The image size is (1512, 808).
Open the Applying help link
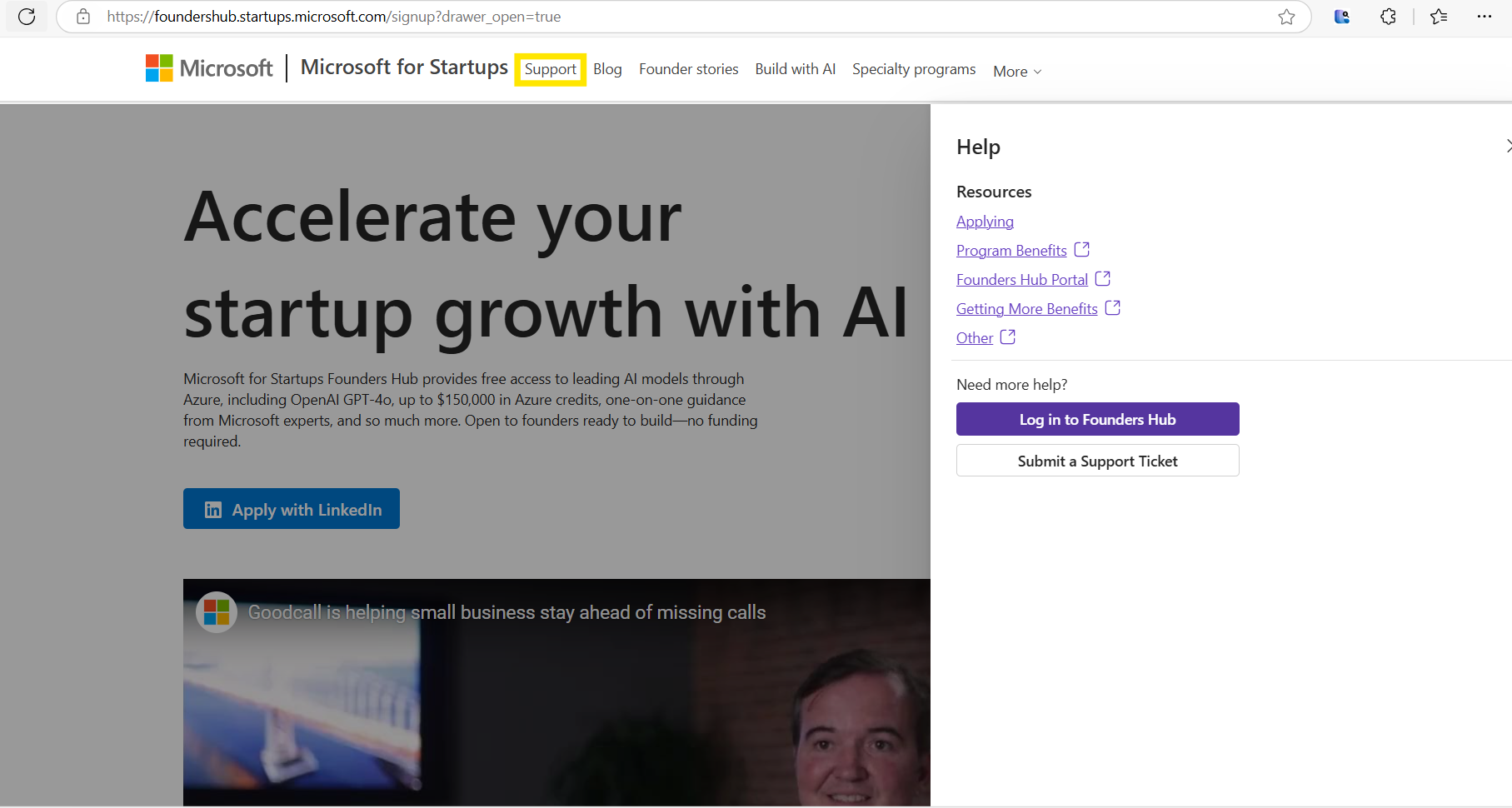(985, 222)
